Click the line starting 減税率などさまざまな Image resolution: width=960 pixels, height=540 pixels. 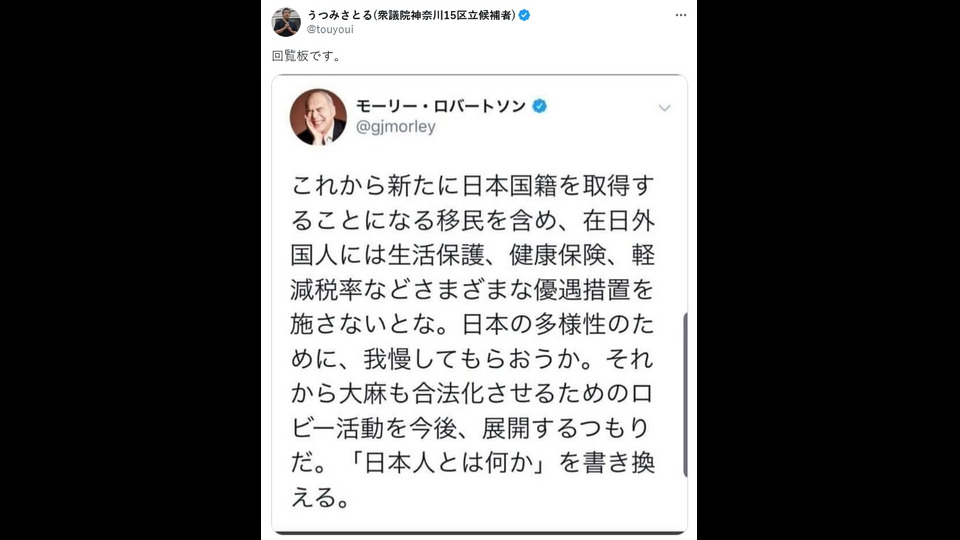tap(473, 290)
